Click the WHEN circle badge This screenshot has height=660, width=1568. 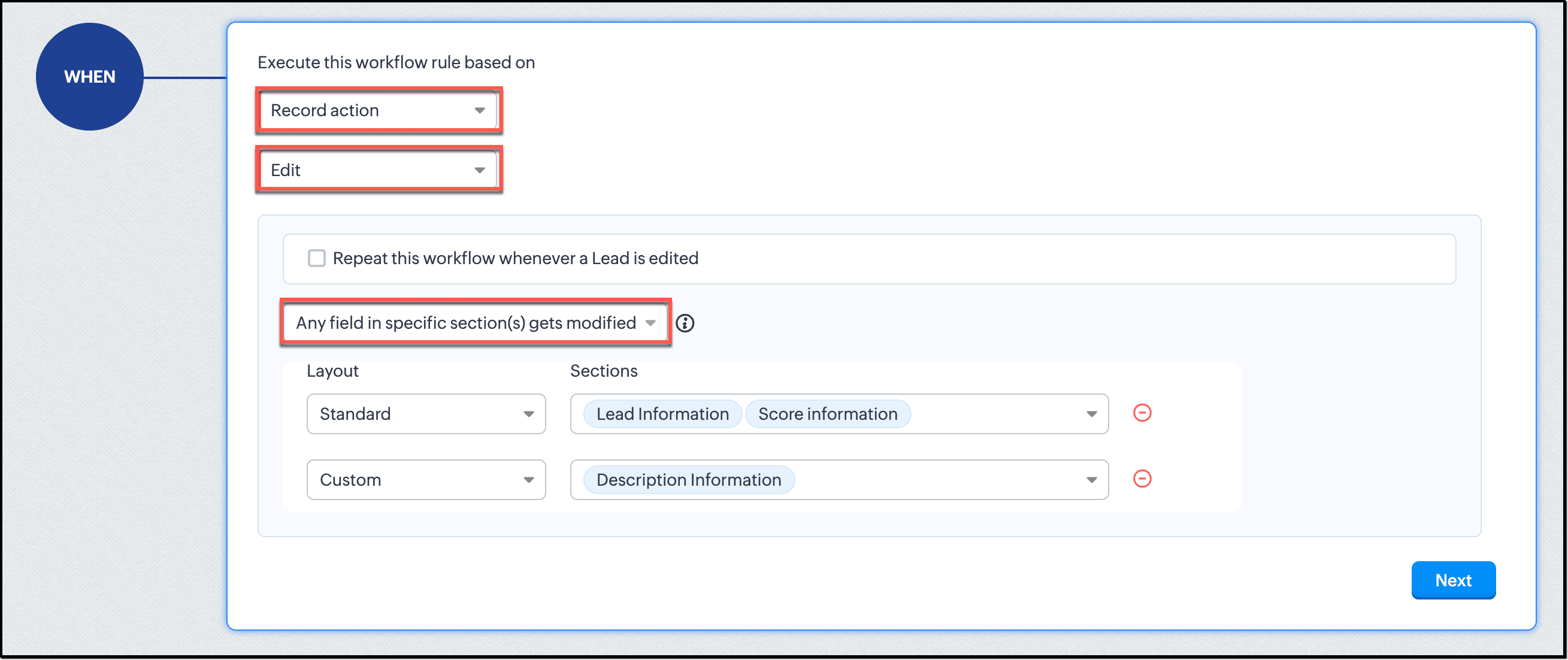click(x=89, y=77)
